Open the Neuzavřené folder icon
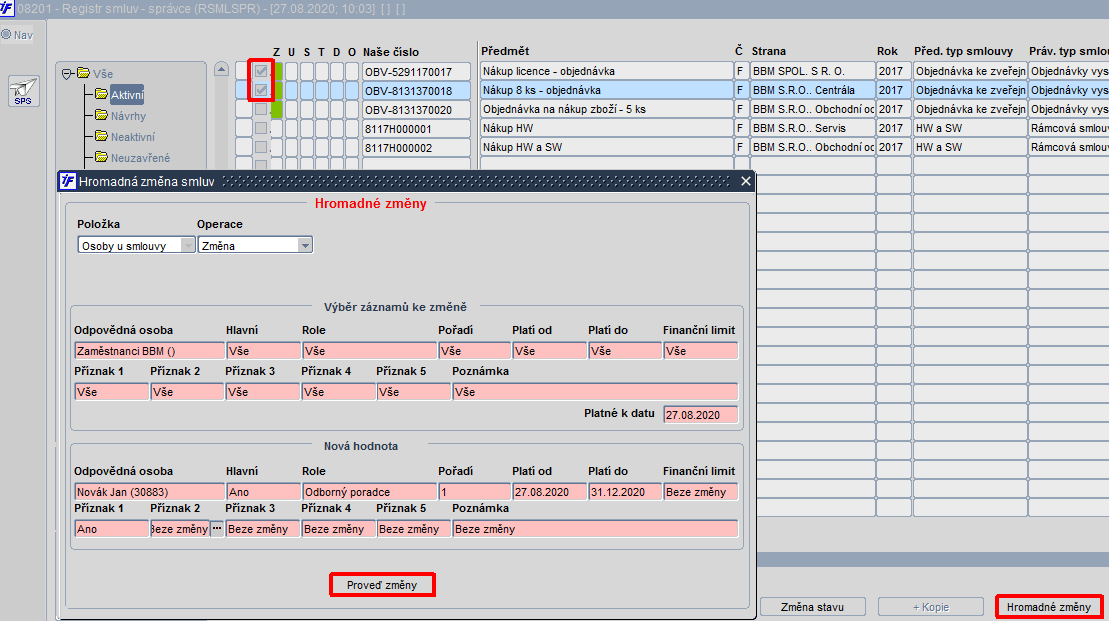The width and height of the screenshot is (1109, 621). tap(101, 157)
